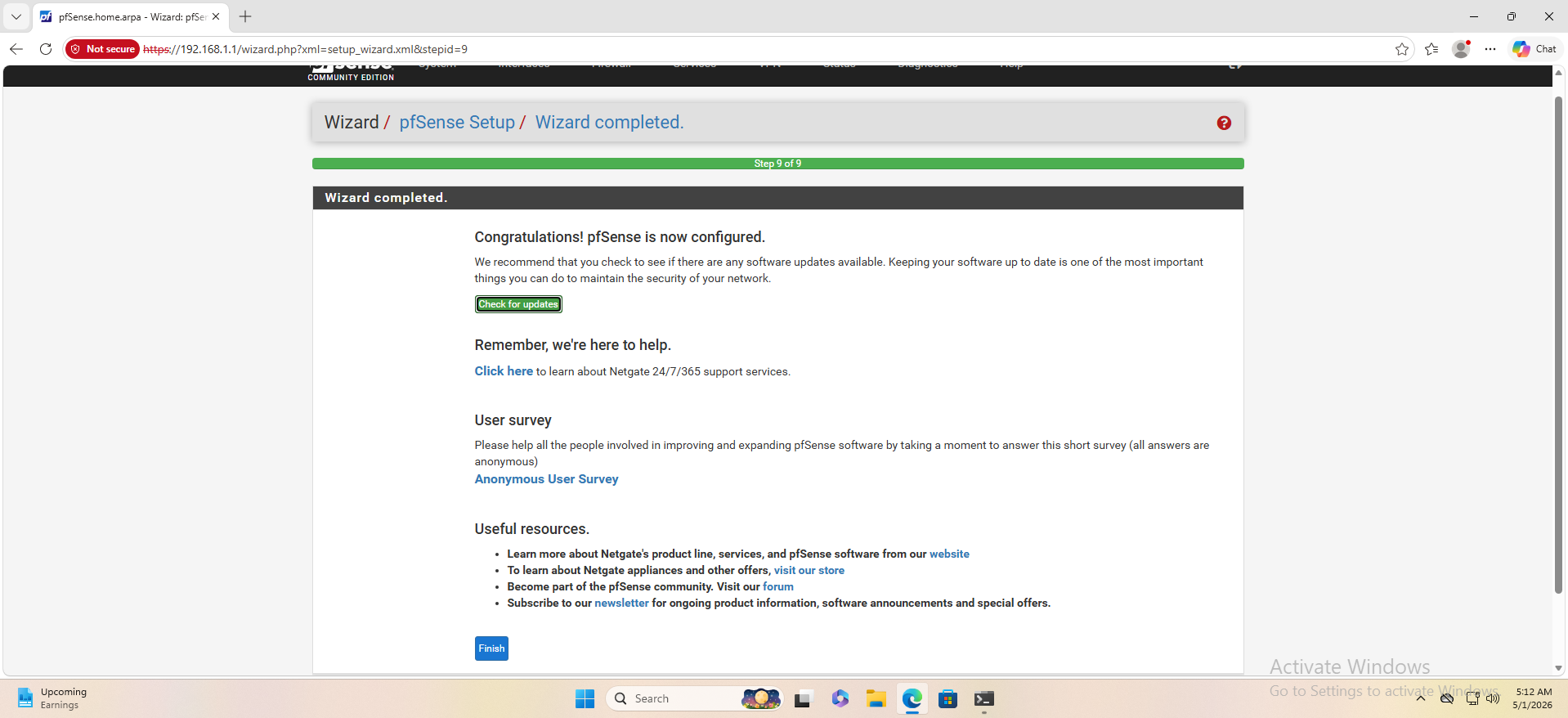Open the newsletter subscription link
The height and width of the screenshot is (718, 1568).
(621, 603)
